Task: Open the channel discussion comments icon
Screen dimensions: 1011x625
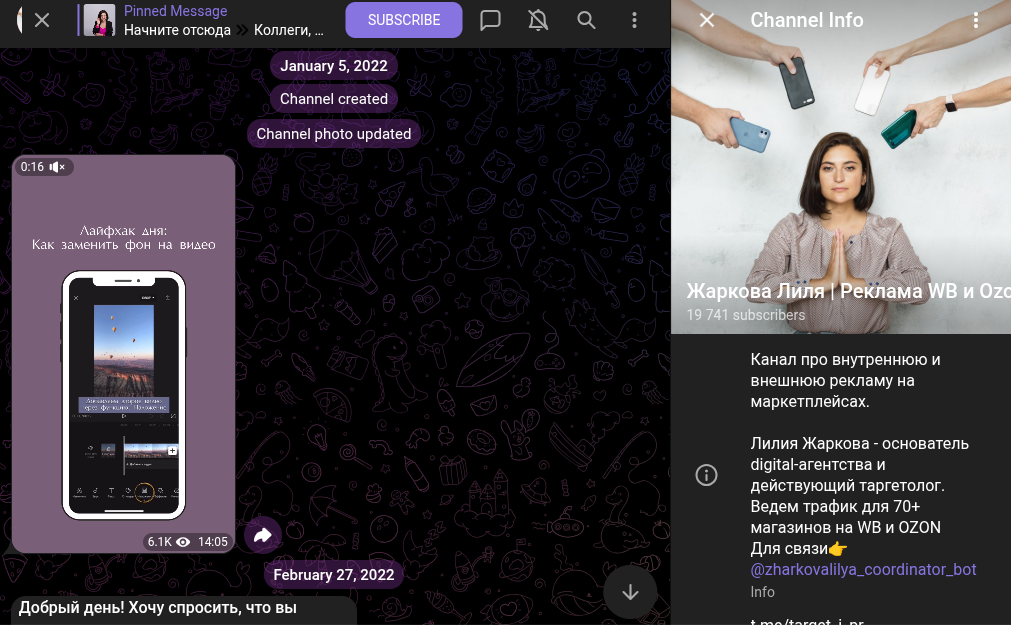Action: (x=490, y=20)
